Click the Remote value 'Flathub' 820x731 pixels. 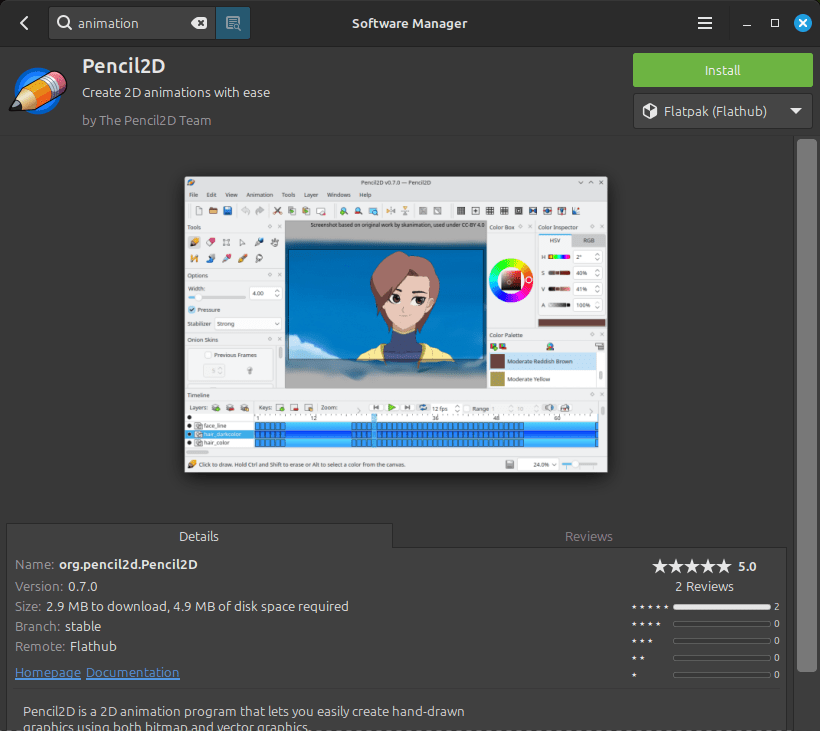pyautogui.click(x=93, y=647)
